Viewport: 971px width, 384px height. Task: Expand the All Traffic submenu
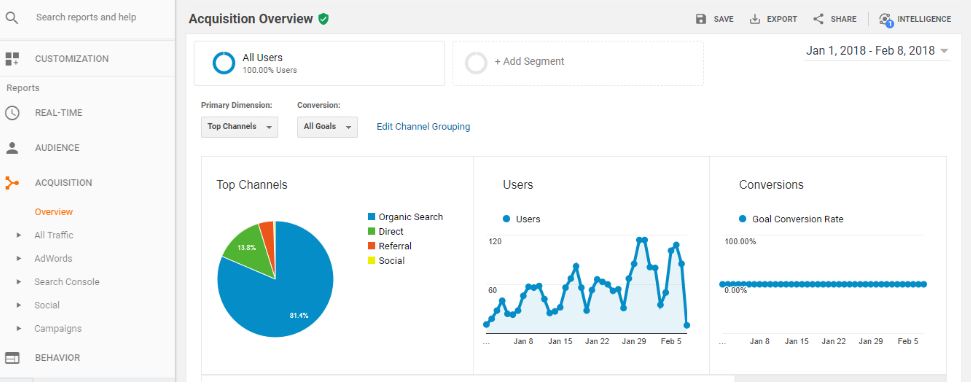[19, 235]
